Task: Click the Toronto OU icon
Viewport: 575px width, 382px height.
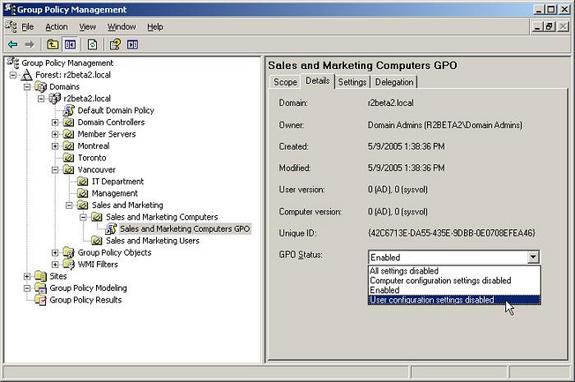Action: (69, 158)
